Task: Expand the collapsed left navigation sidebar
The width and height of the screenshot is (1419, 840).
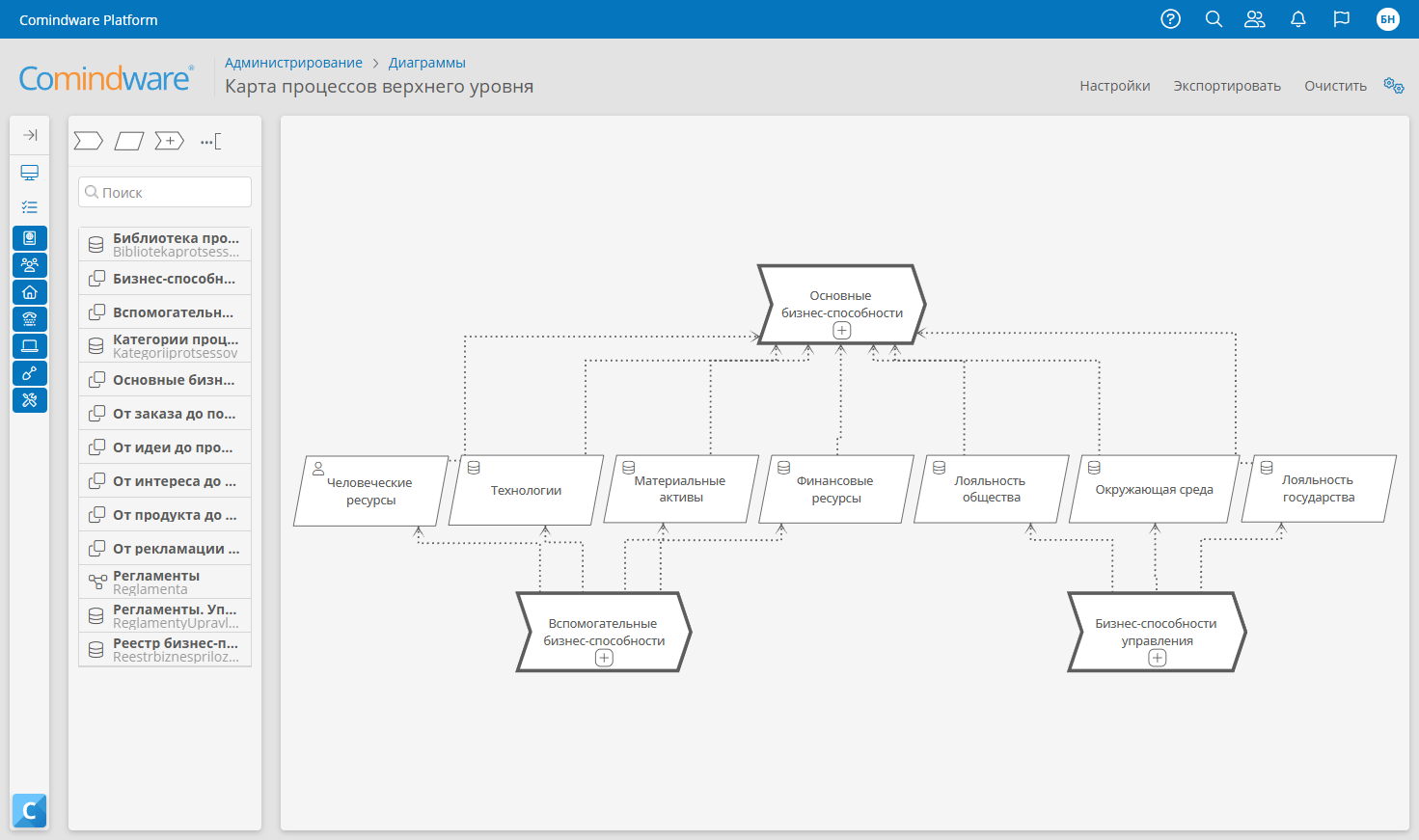Action: point(30,135)
